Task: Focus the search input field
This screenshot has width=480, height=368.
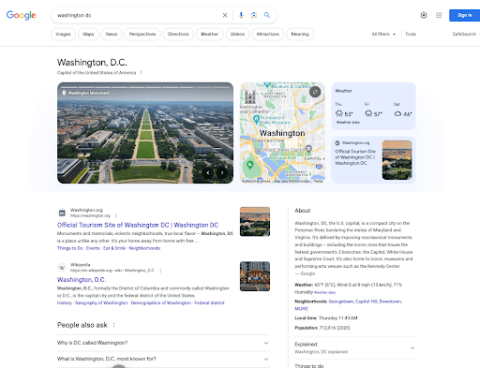Action: pyautogui.click(x=137, y=15)
